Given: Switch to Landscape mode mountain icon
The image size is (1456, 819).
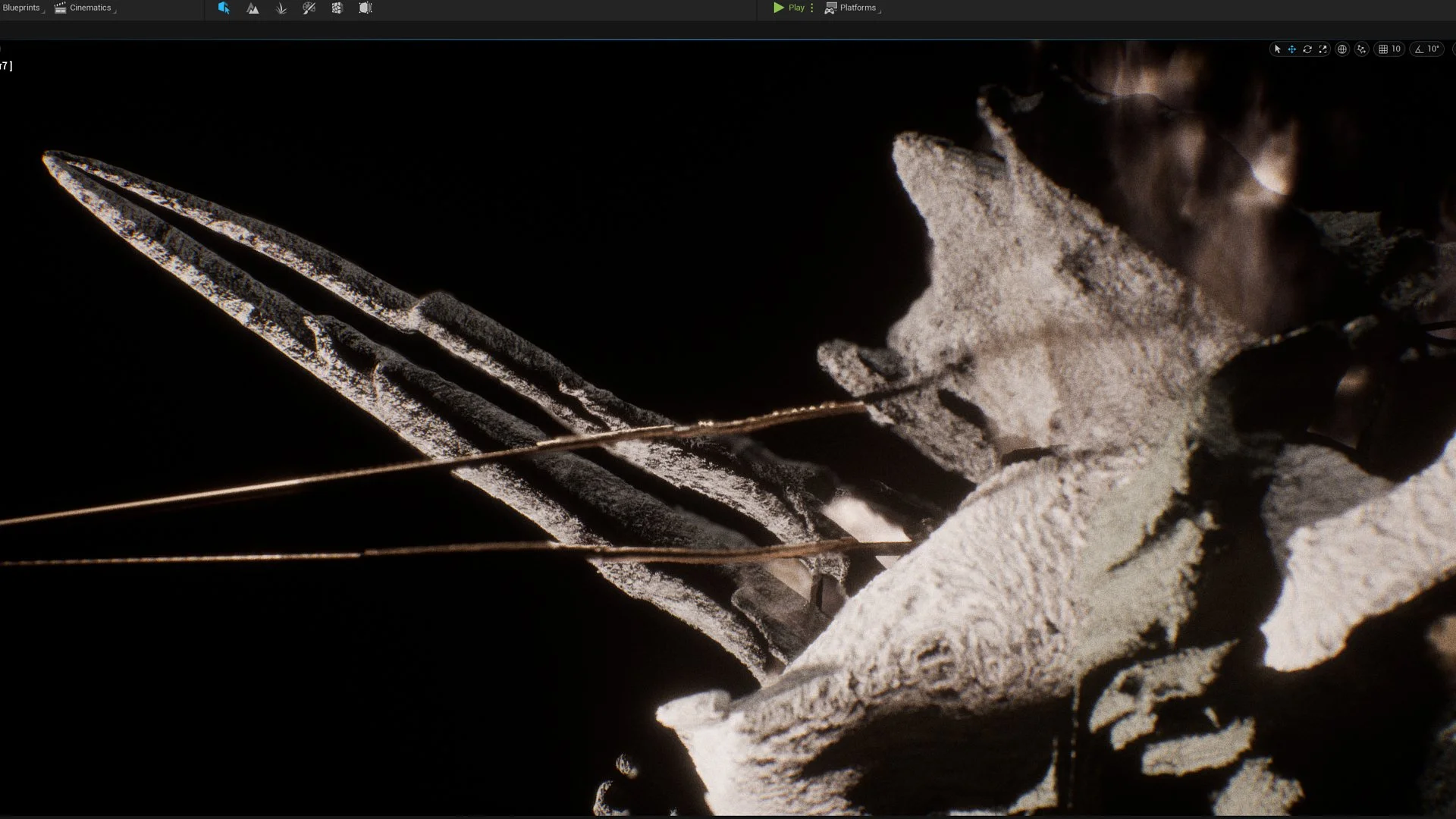Looking at the screenshot, I should (253, 8).
